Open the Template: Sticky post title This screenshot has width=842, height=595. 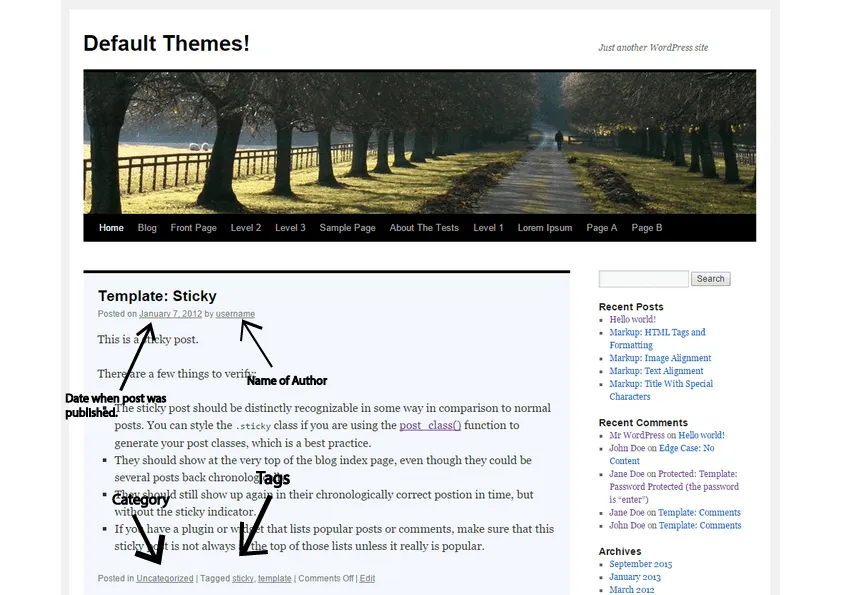coord(157,296)
